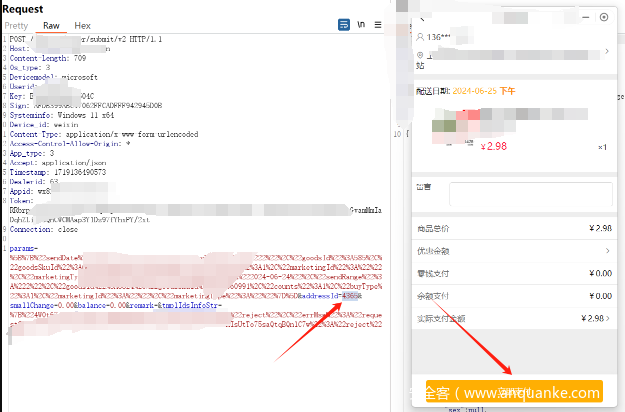Switch to the Pretty request view tab

[x=16, y=26]
